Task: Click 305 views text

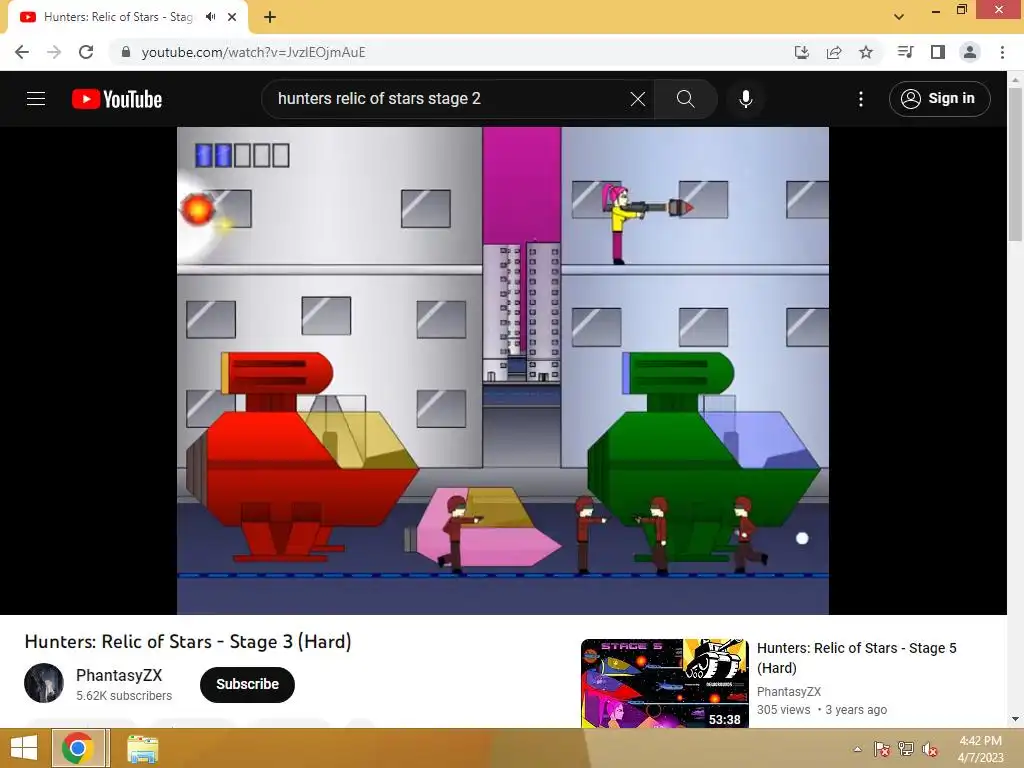Action: (783, 710)
